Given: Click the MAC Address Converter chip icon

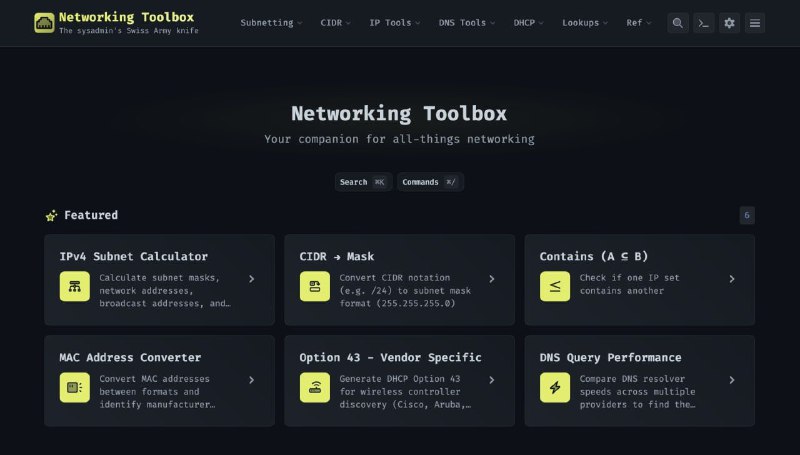Looking at the screenshot, I should pos(74,387).
